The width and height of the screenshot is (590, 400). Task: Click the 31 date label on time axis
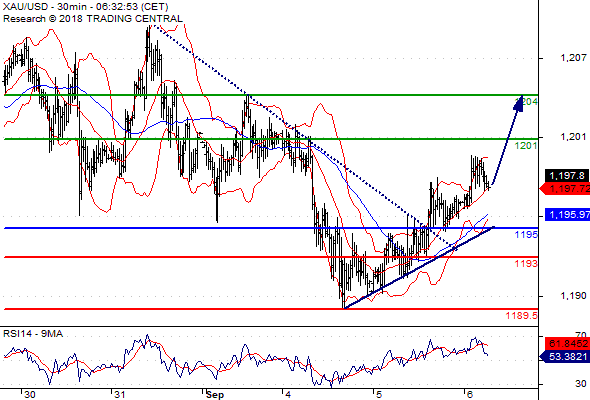pos(120,394)
